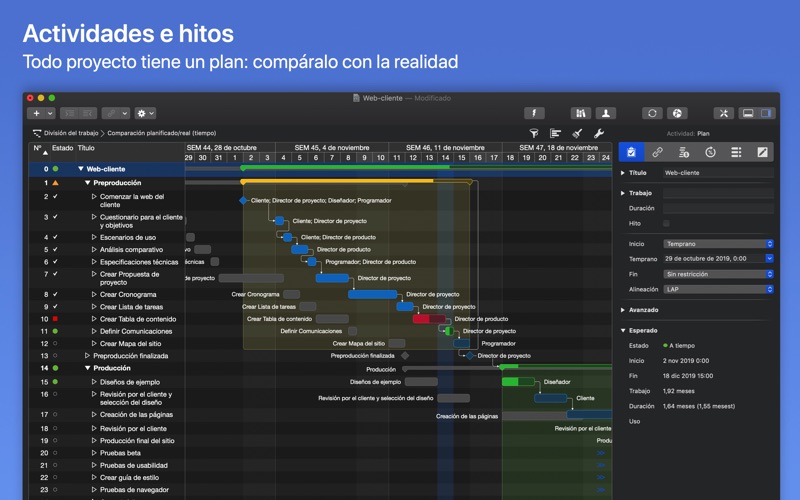800x500 pixels.
Task: Expand the Análisis comparativo row
Action: (94, 249)
